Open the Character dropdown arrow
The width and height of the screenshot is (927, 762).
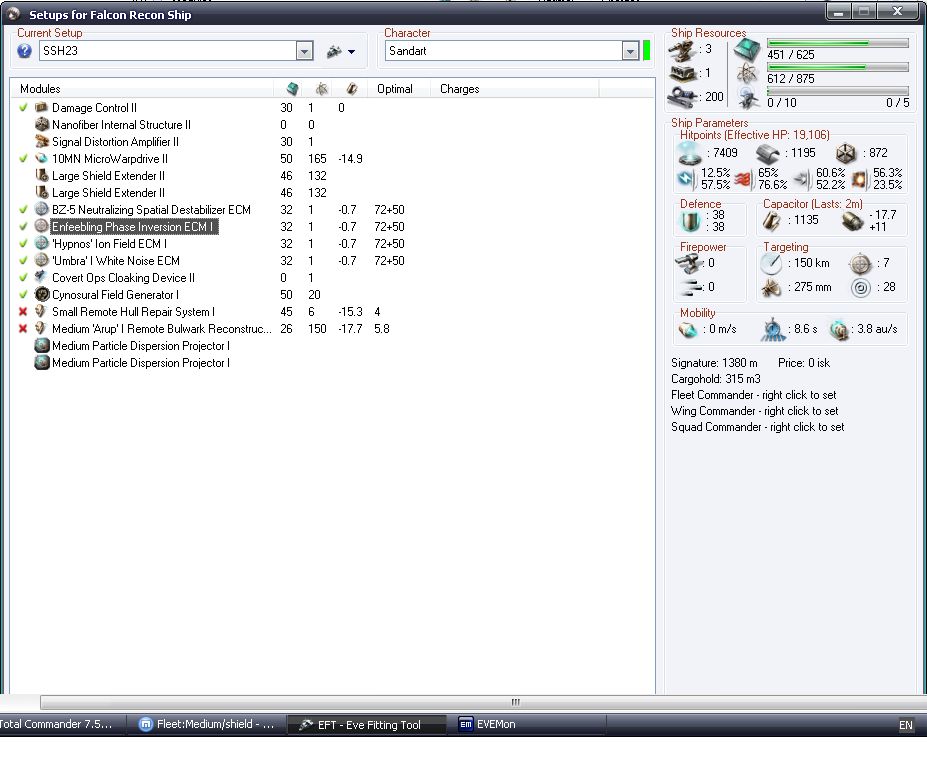pos(630,51)
